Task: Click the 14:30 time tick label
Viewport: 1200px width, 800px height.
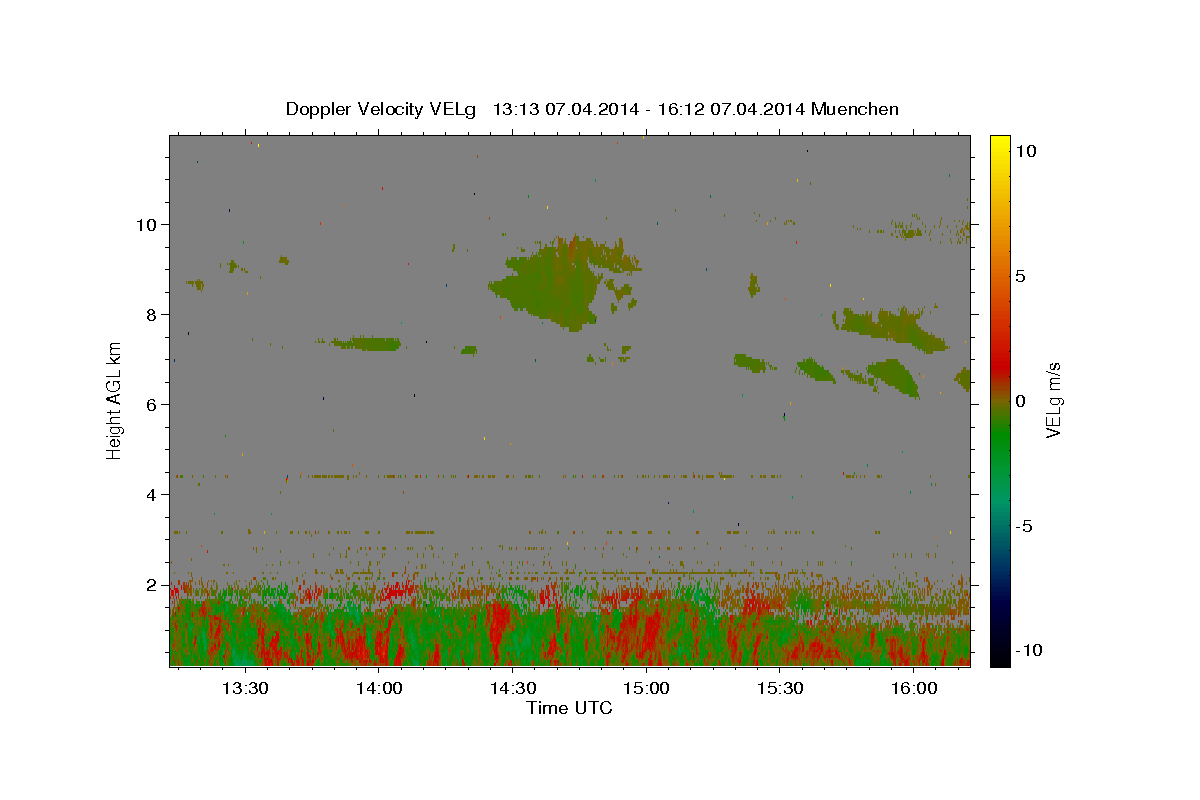Action: 512,688
